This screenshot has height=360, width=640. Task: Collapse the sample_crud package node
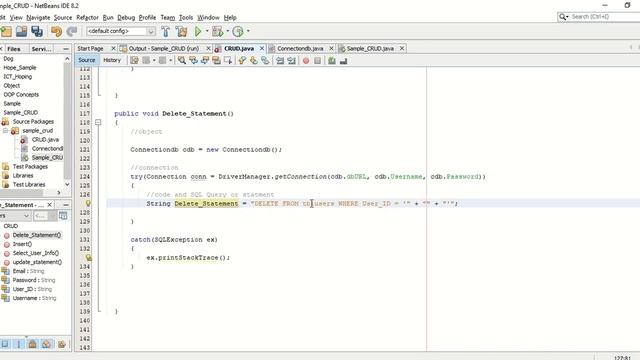click(5, 131)
